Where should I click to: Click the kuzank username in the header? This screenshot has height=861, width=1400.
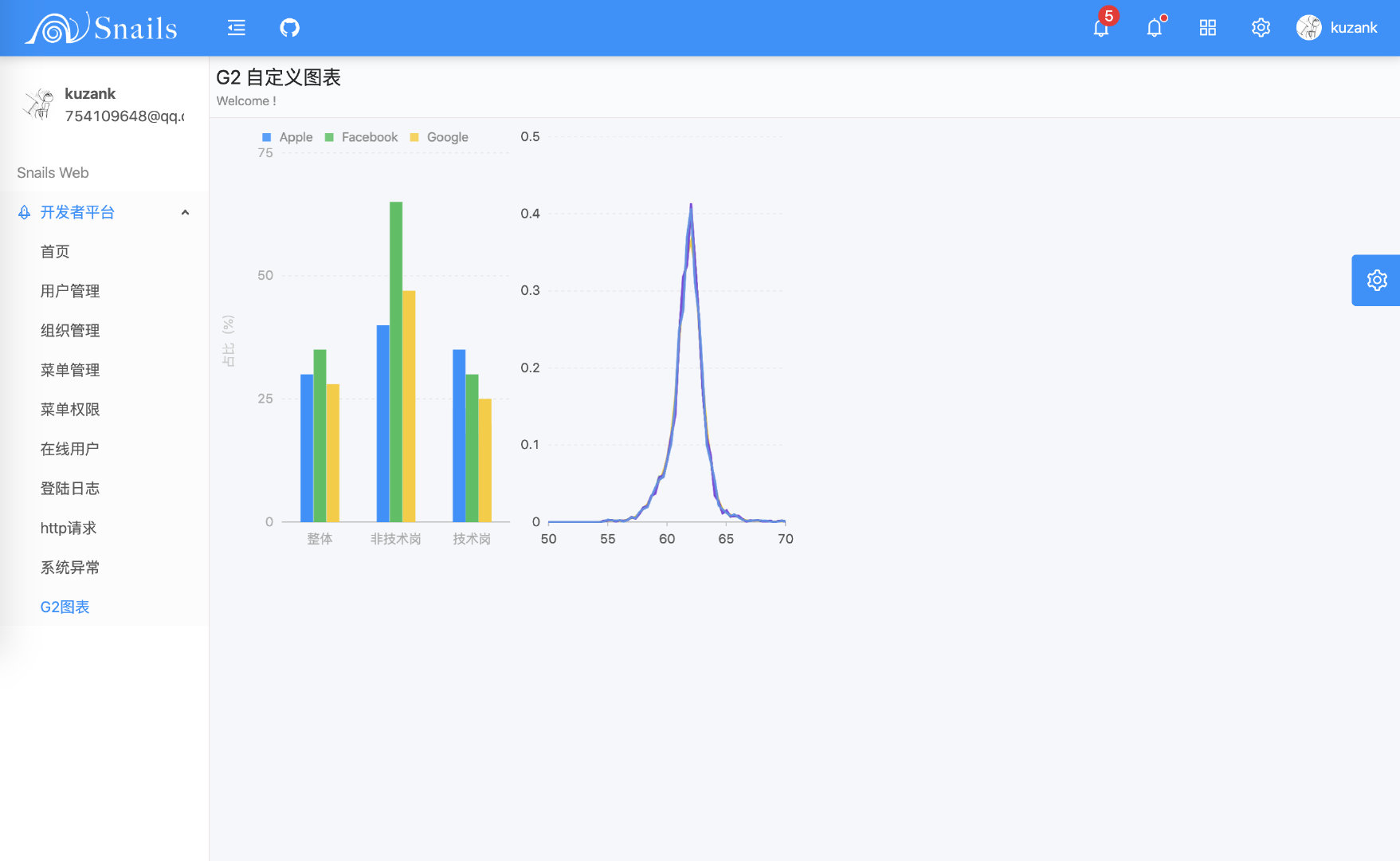(x=1354, y=28)
